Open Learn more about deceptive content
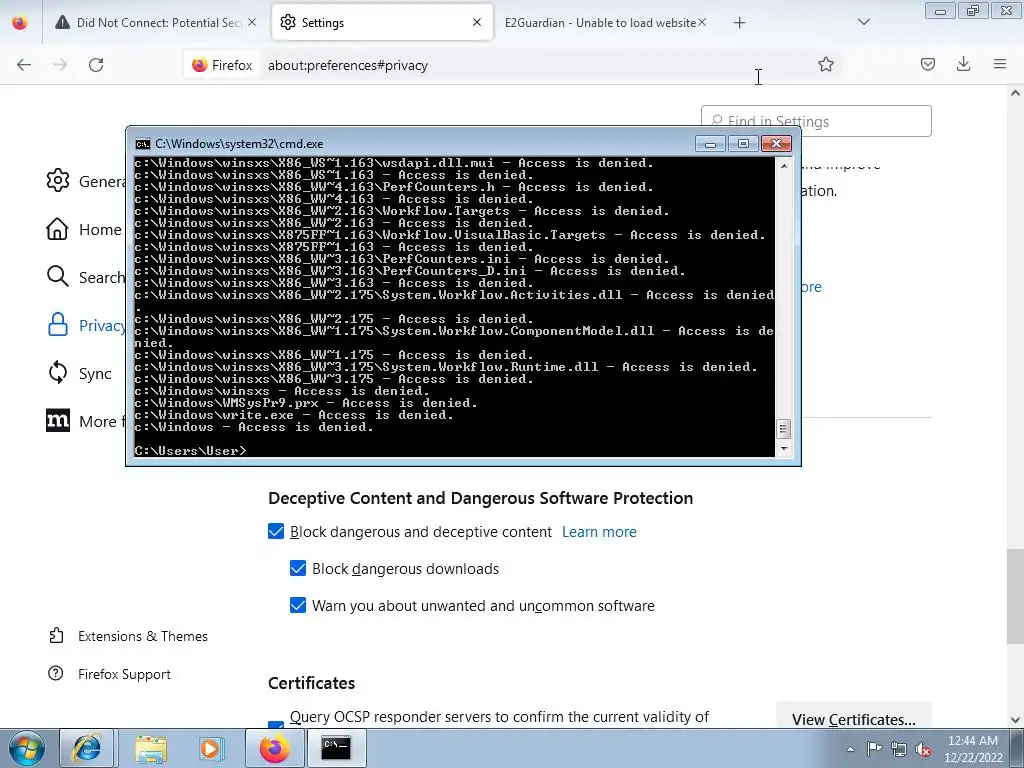The image size is (1024, 768). 599,532
